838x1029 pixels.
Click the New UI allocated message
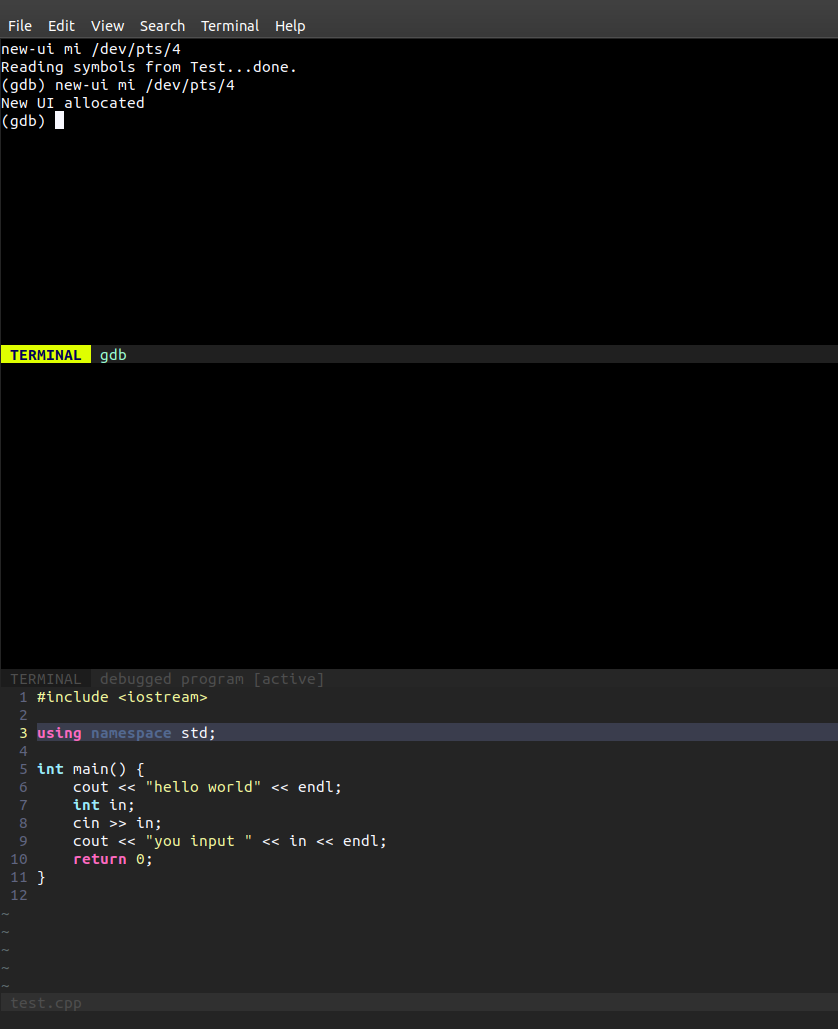73,102
